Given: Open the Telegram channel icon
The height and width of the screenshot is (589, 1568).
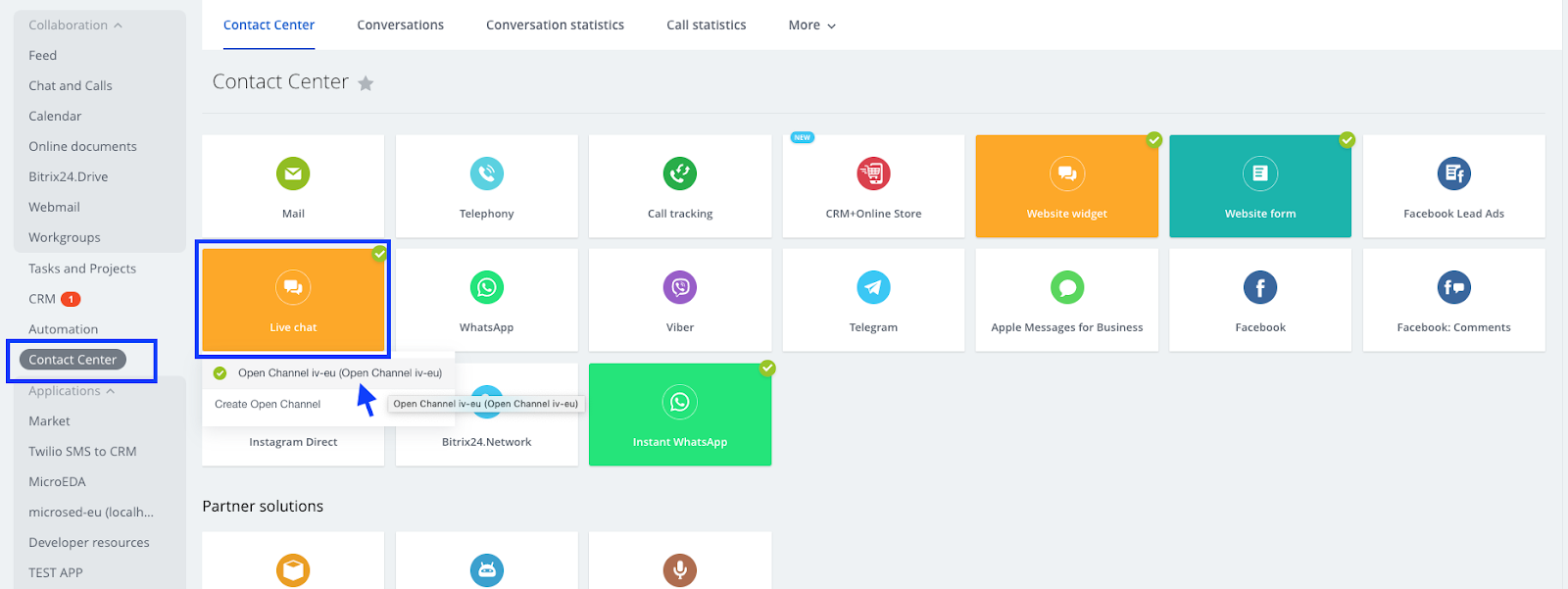Looking at the screenshot, I should (873, 287).
